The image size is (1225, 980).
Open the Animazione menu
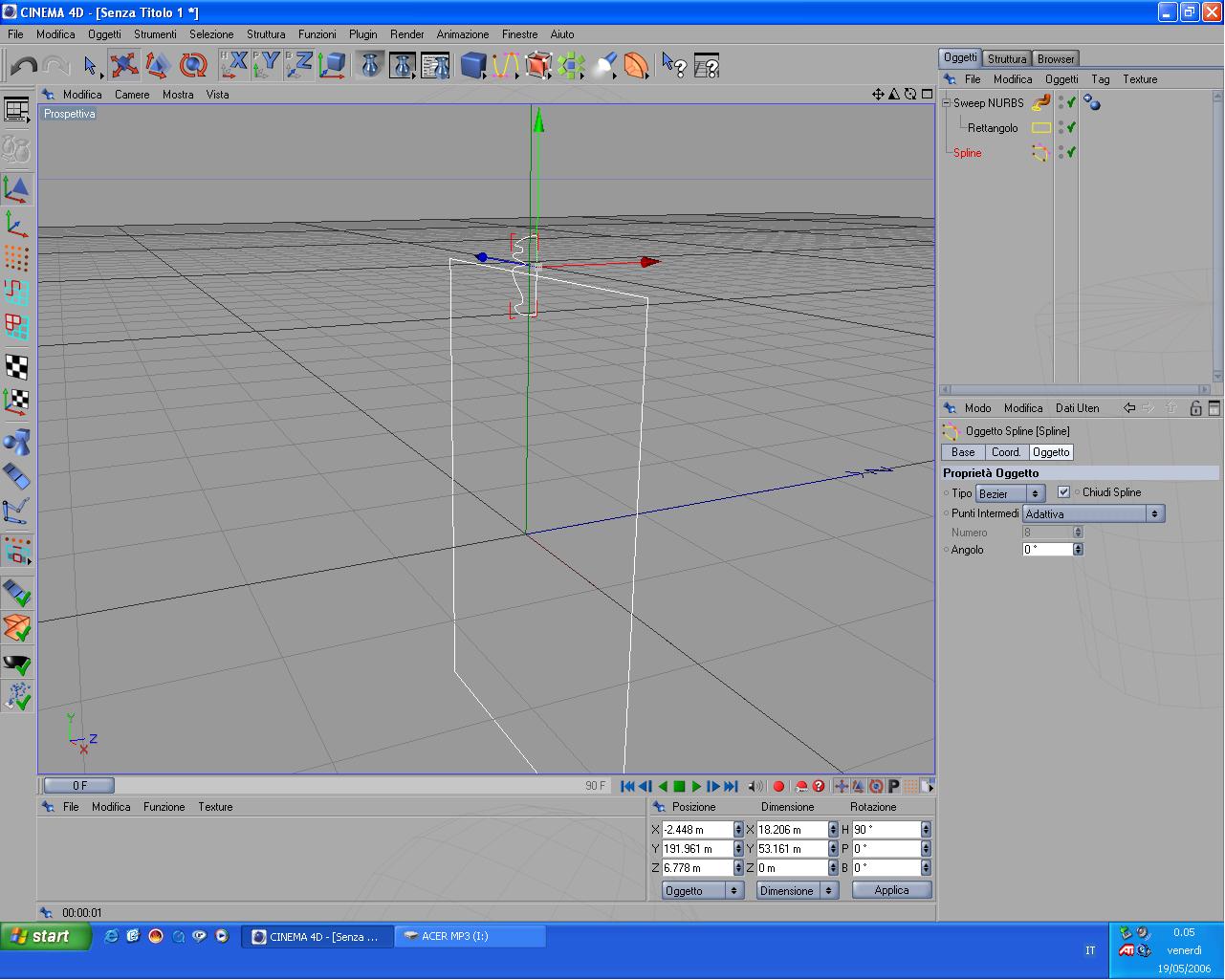coord(463,34)
